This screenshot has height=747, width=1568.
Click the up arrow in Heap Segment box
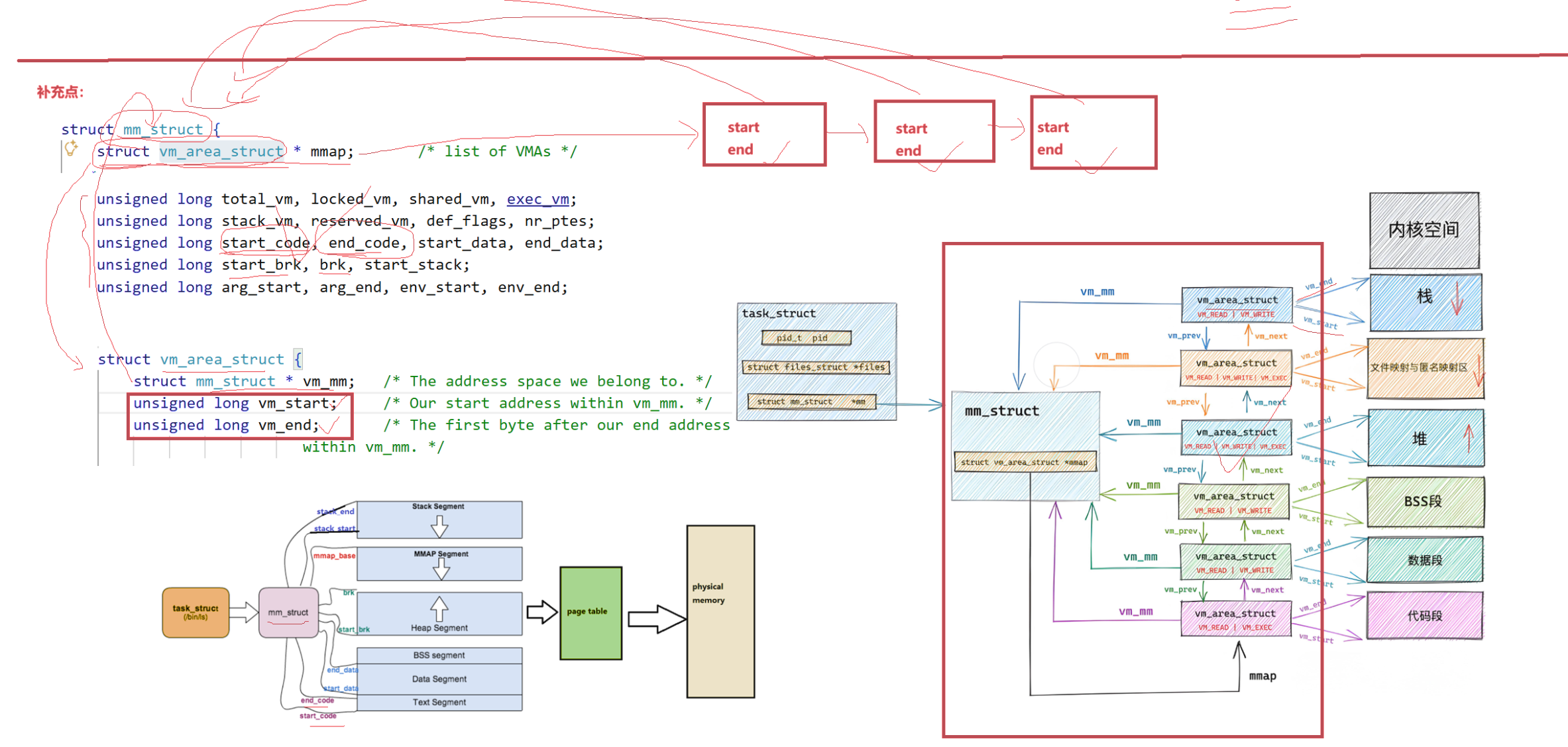click(439, 608)
